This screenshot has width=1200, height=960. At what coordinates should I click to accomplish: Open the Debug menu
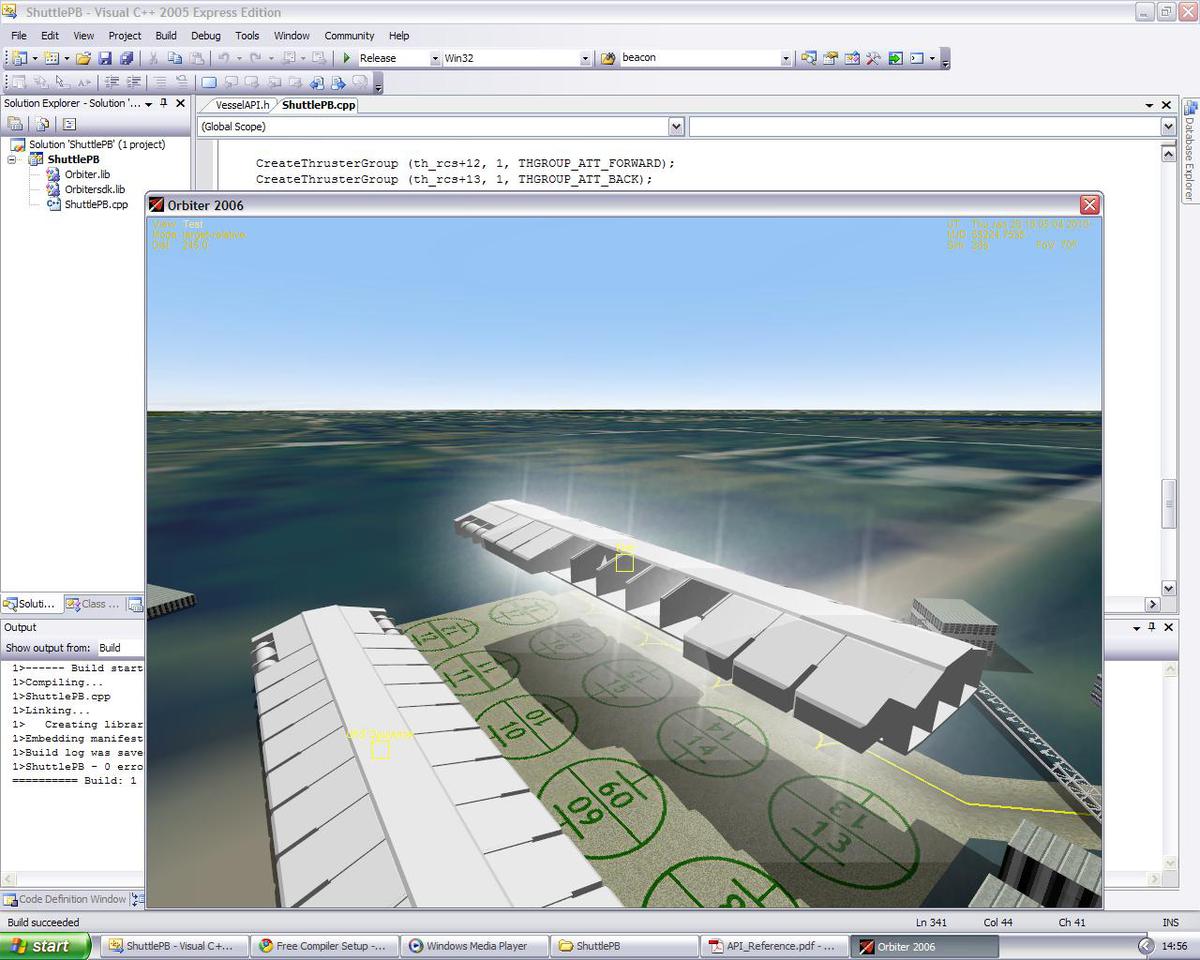pos(206,35)
